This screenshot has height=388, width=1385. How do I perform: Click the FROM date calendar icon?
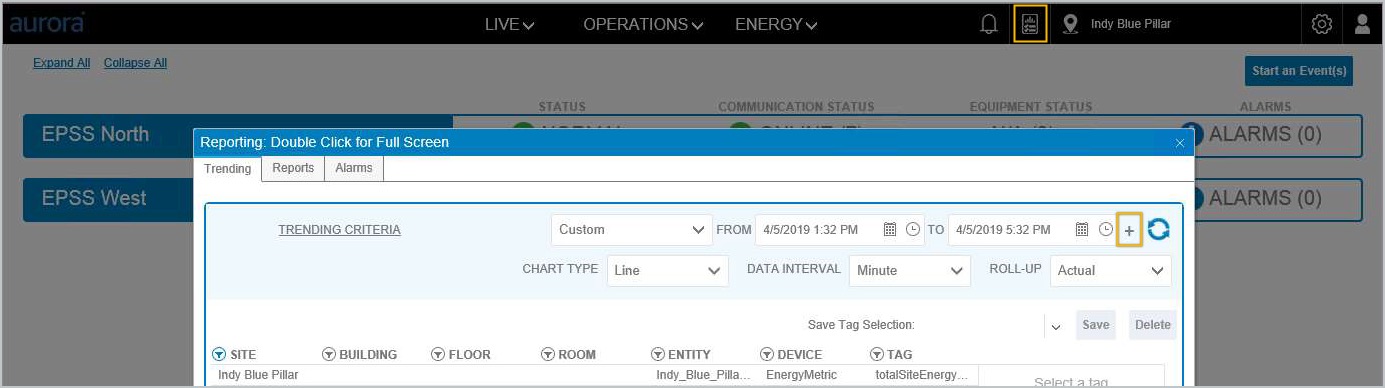[x=890, y=230]
